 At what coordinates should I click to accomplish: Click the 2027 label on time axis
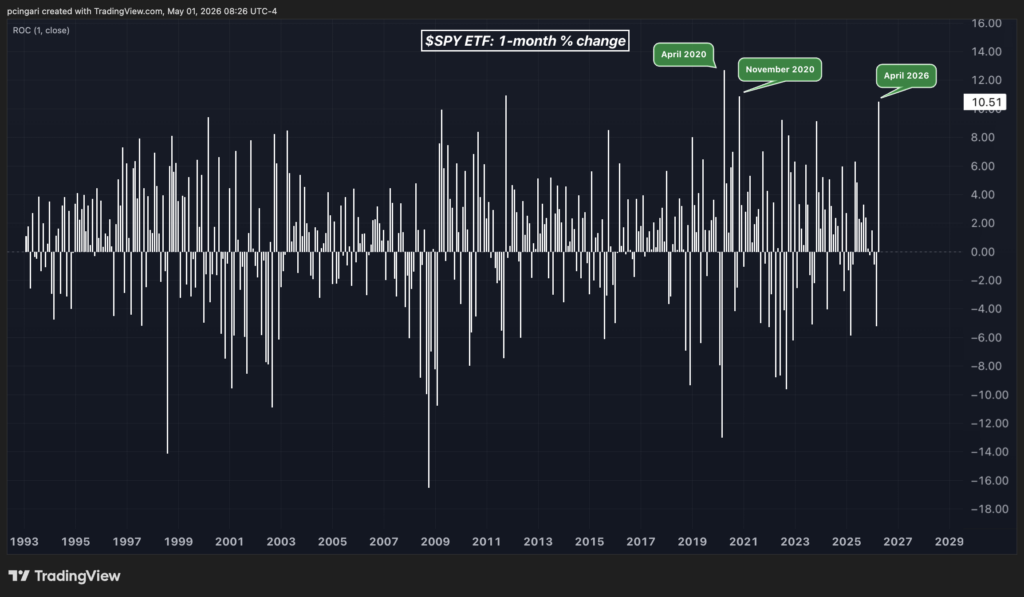click(898, 541)
